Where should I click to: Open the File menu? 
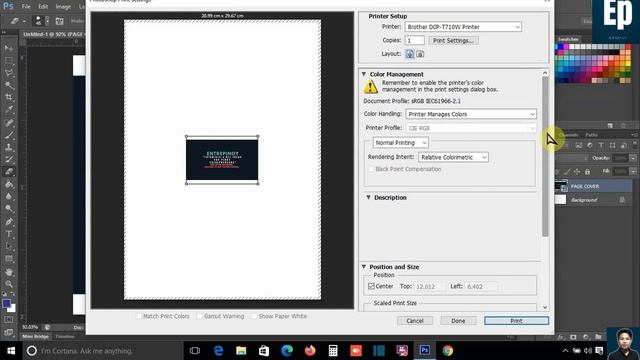click(x=26, y=7)
